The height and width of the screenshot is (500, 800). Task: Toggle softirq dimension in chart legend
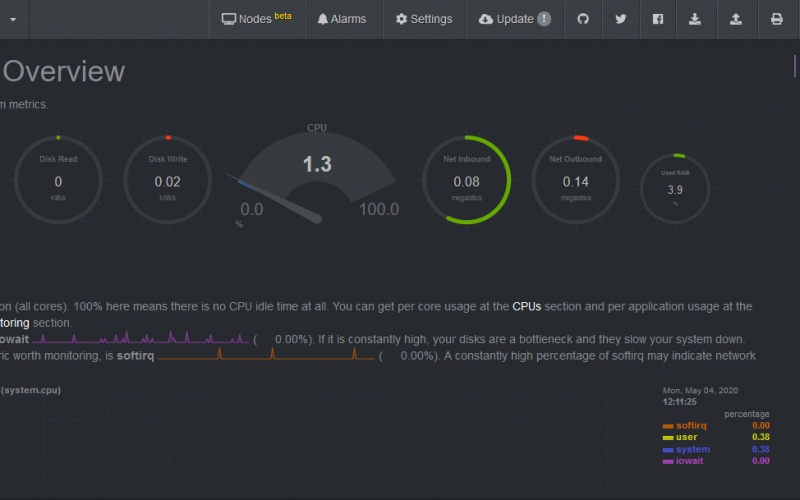692,425
